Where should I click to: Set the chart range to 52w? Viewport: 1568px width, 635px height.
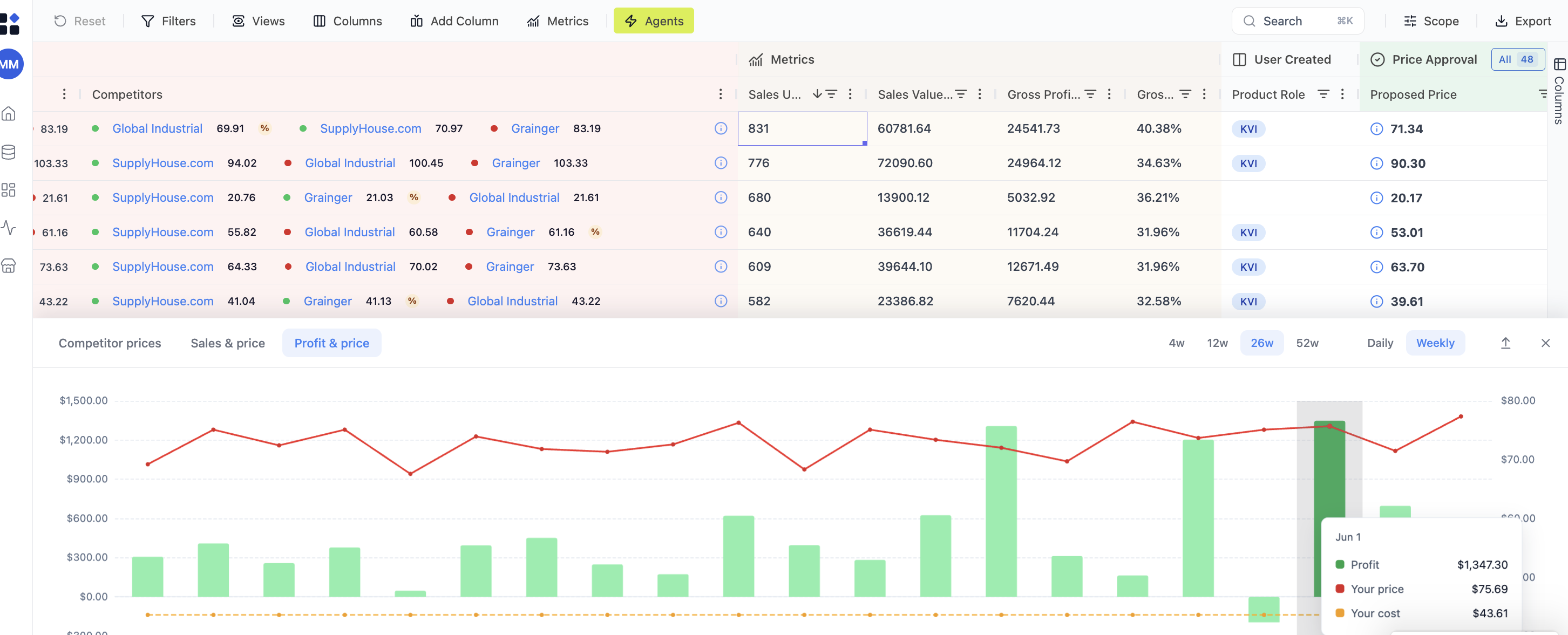coord(1307,343)
